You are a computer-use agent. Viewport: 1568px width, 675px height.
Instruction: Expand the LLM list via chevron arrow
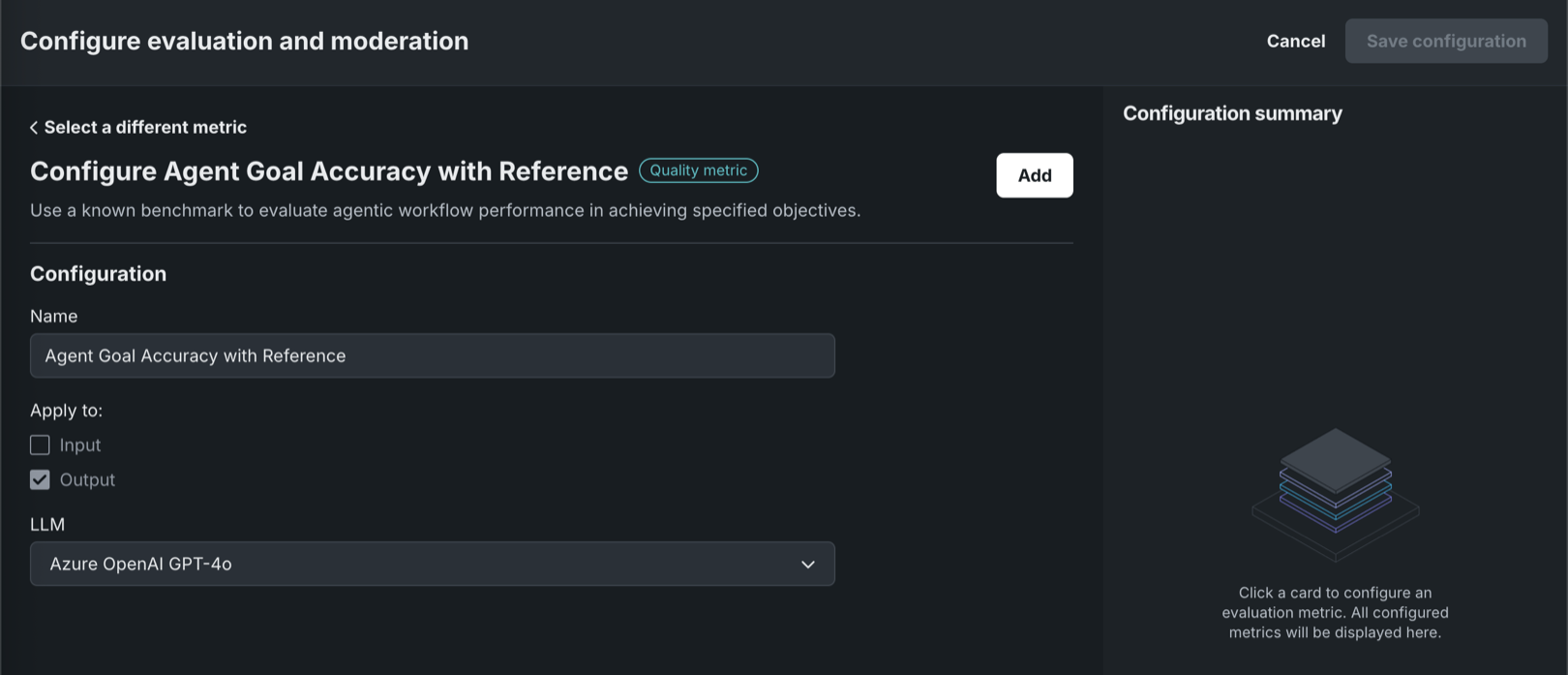coord(807,565)
